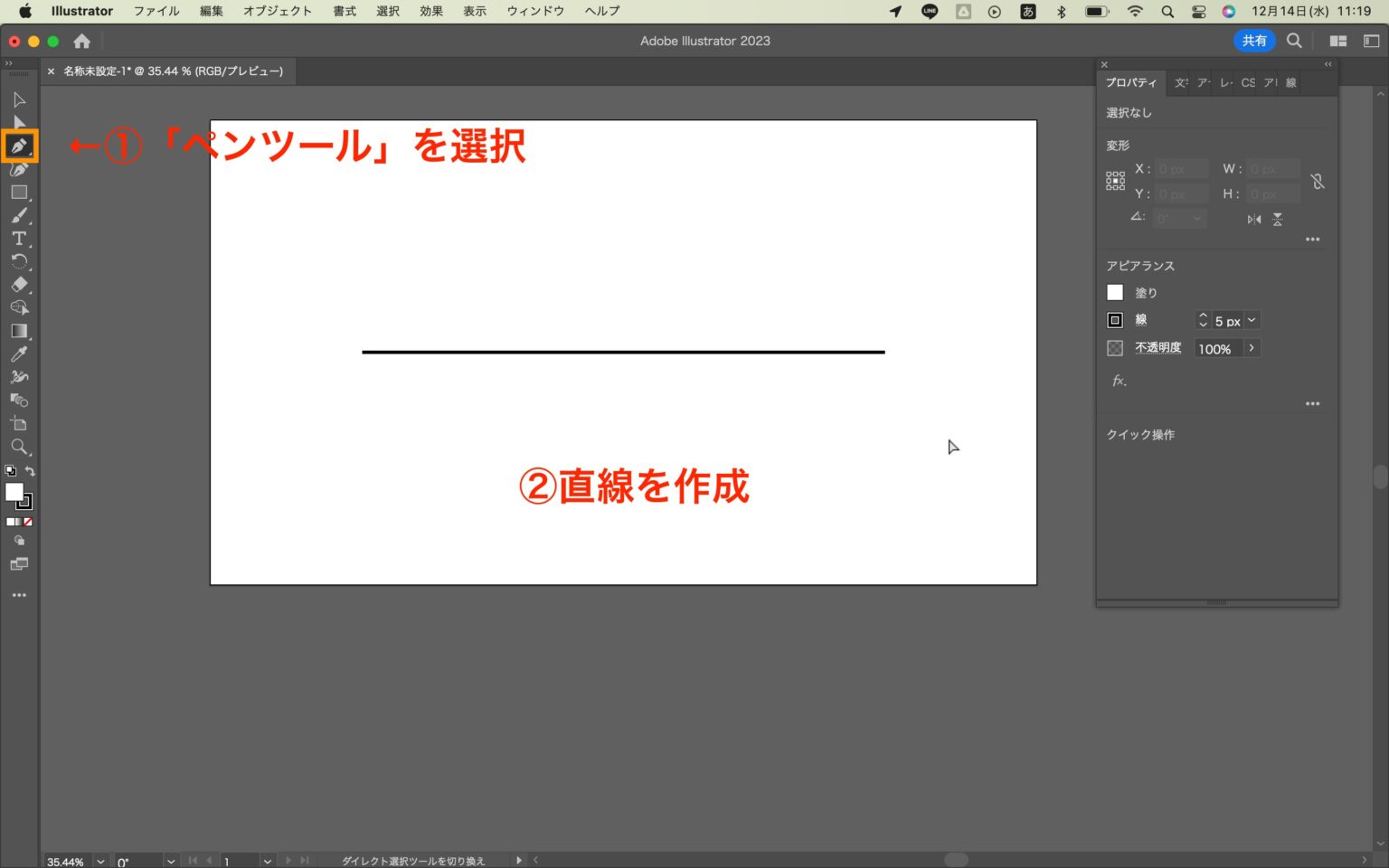
Task: Click the stroke weight stepper arrows
Action: [1203, 320]
